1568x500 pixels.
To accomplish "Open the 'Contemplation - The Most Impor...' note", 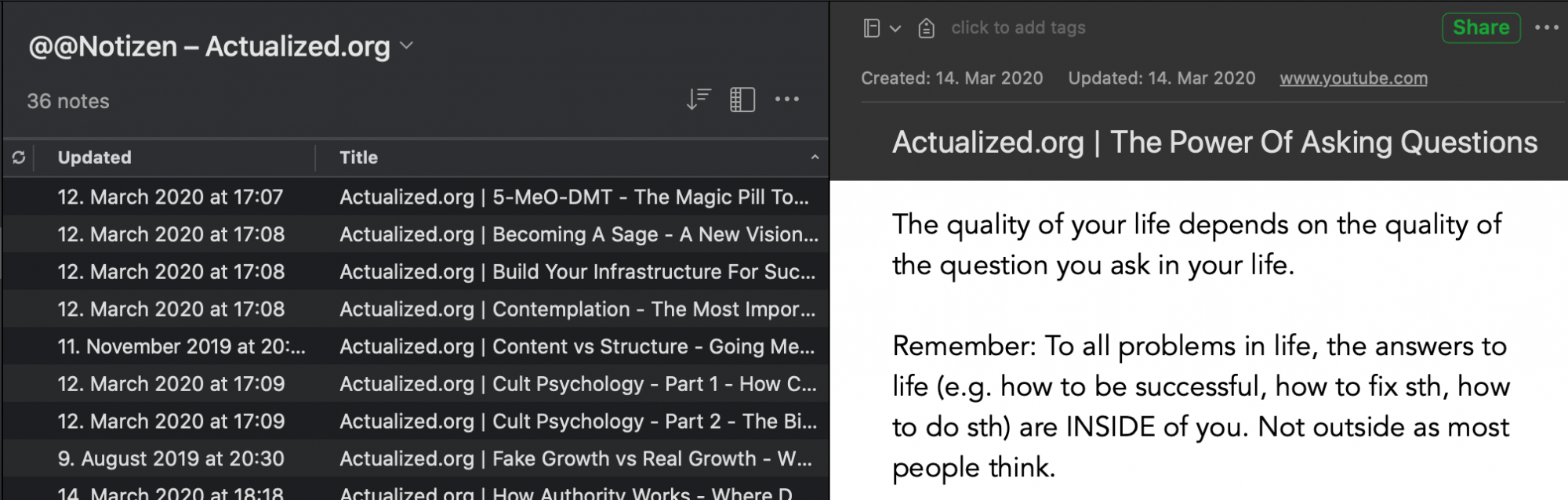I will (x=416, y=310).
